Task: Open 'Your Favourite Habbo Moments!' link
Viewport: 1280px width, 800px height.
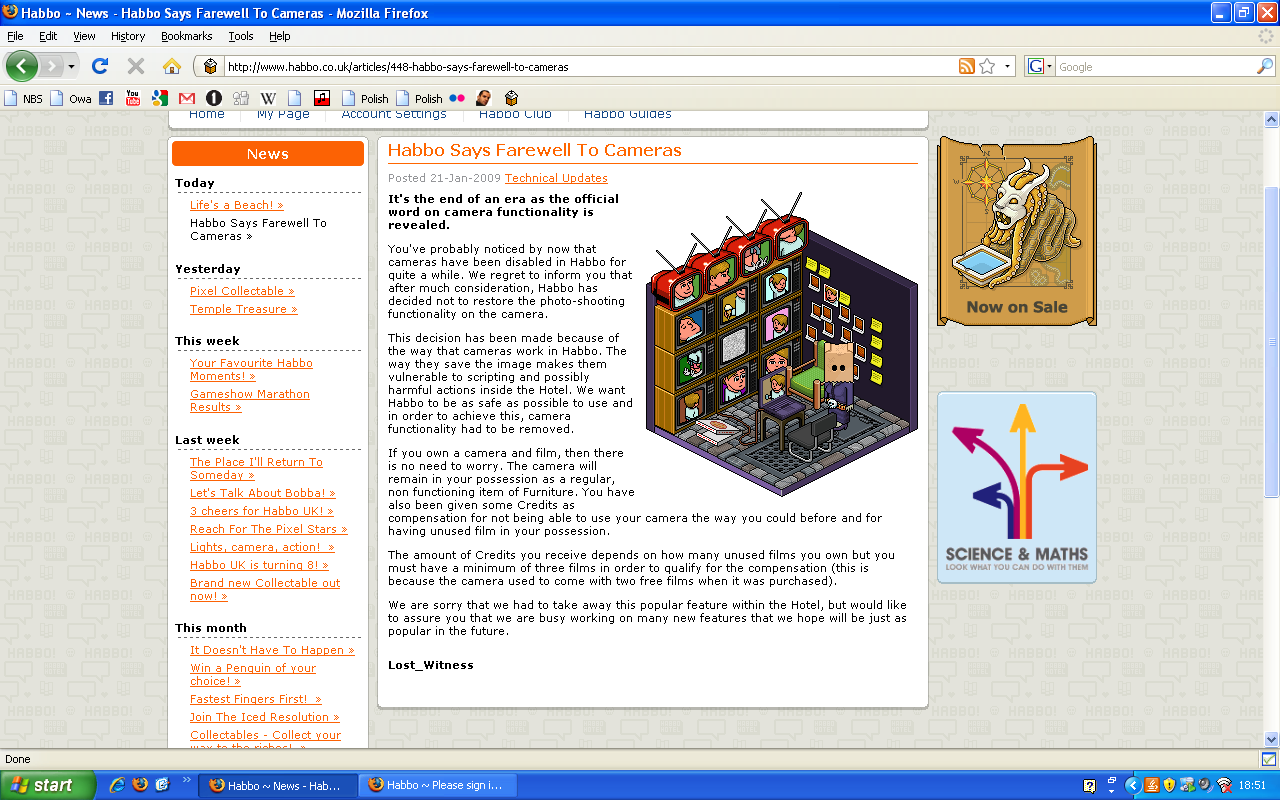Action: tap(251, 370)
